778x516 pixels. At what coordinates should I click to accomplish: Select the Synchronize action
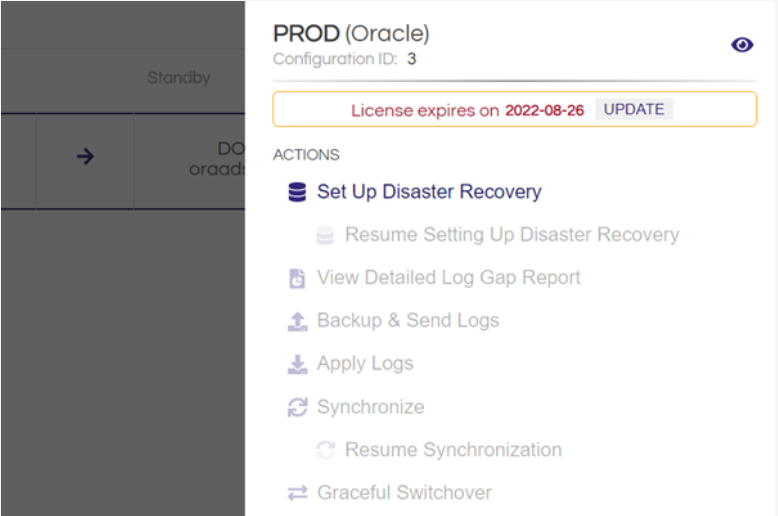pyautogui.click(x=370, y=407)
